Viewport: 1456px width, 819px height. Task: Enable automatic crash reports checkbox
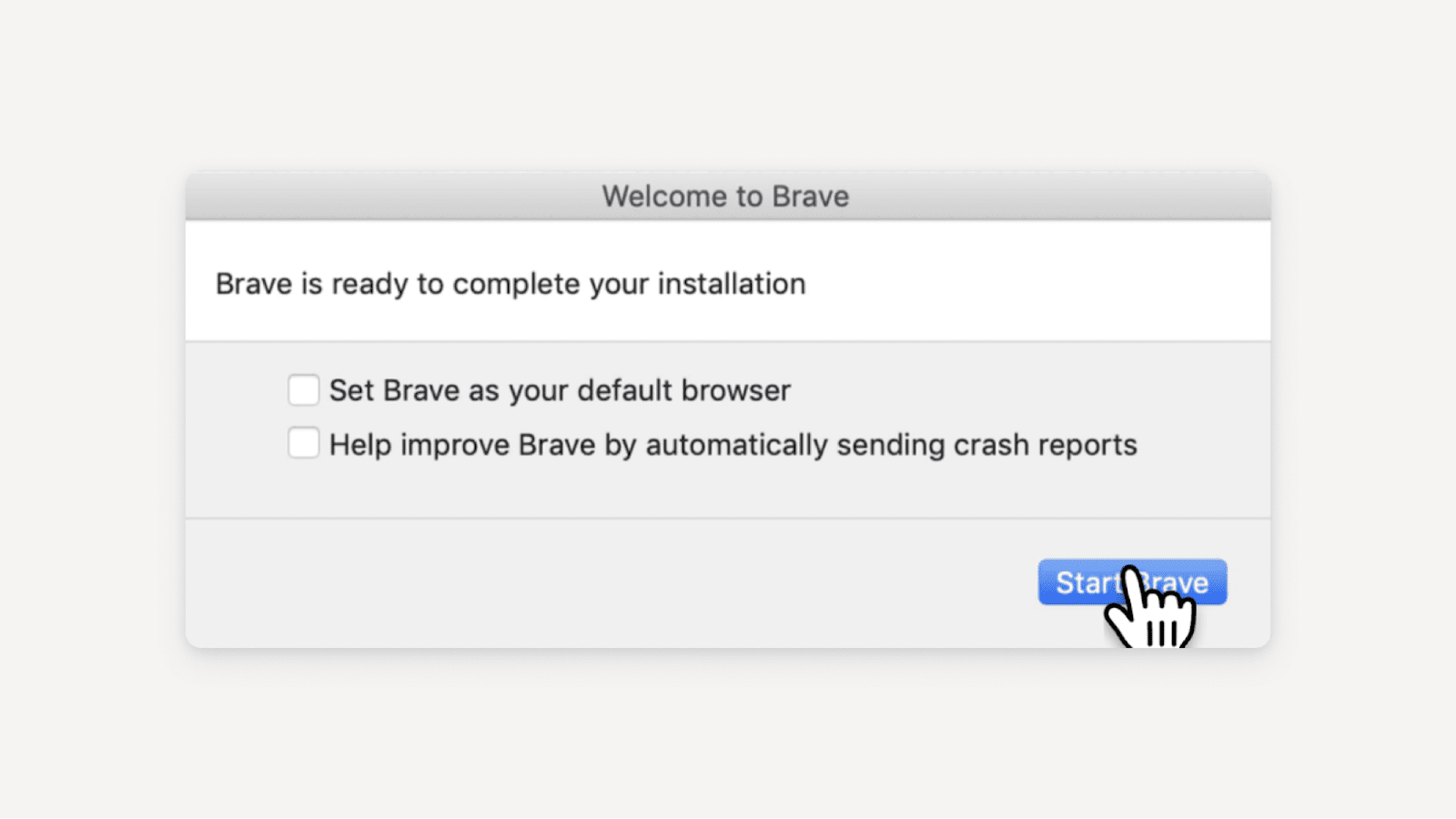(x=303, y=443)
